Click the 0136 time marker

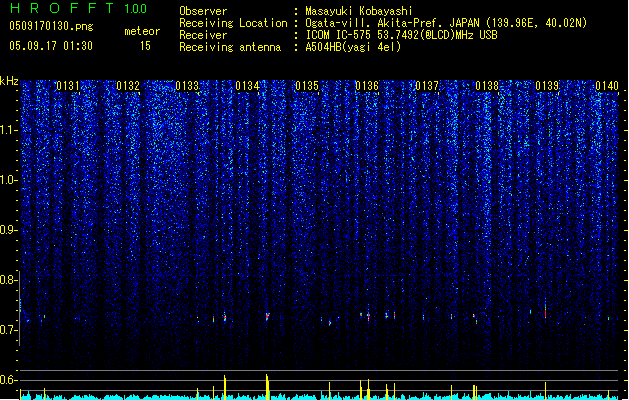coord(367,86)
